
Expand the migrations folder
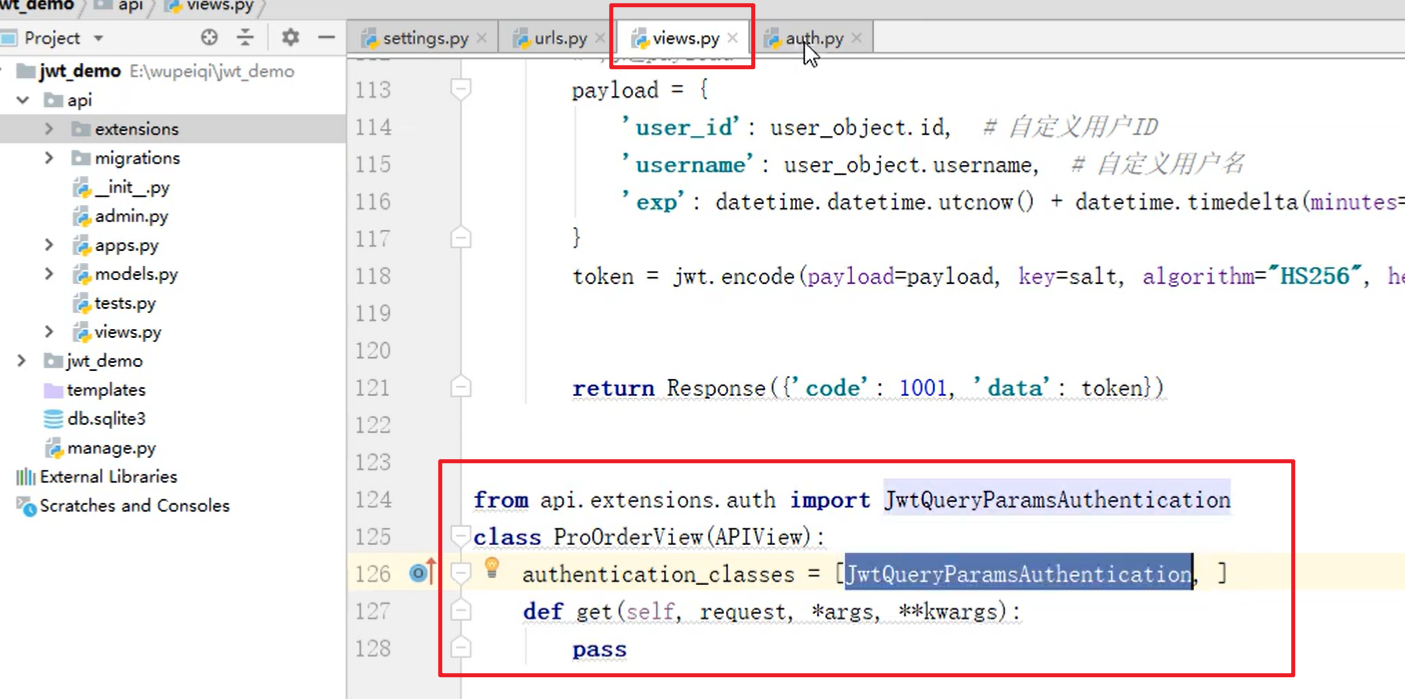49,158
